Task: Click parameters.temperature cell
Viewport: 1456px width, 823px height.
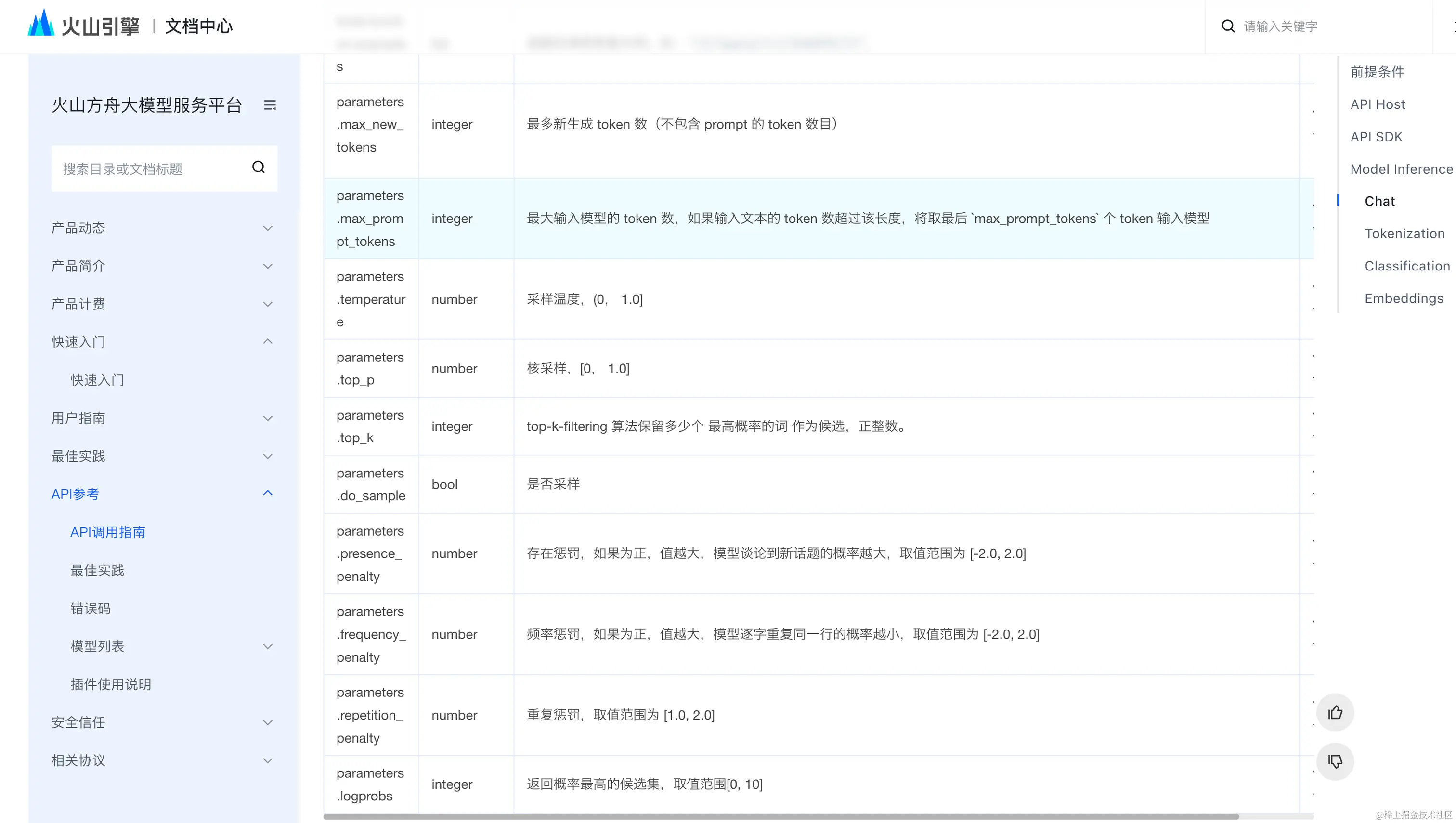Action: [371, 299]
